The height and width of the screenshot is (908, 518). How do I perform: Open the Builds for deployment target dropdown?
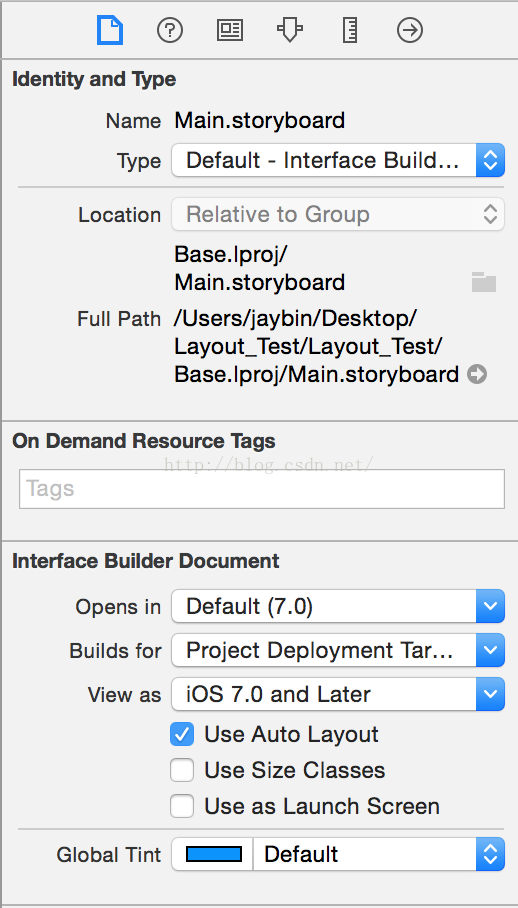click(338, 650)
